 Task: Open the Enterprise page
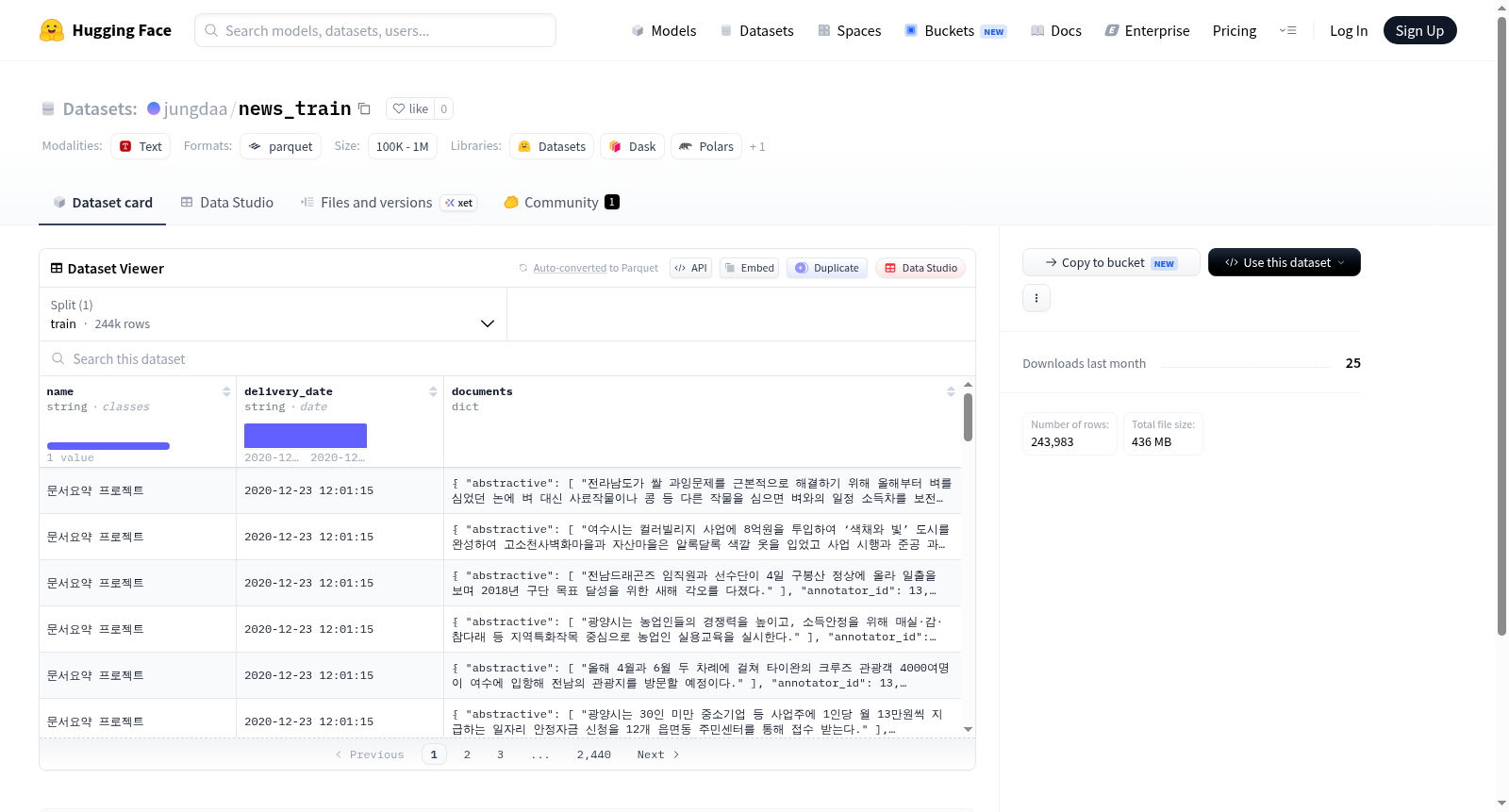pos(1147,31)
